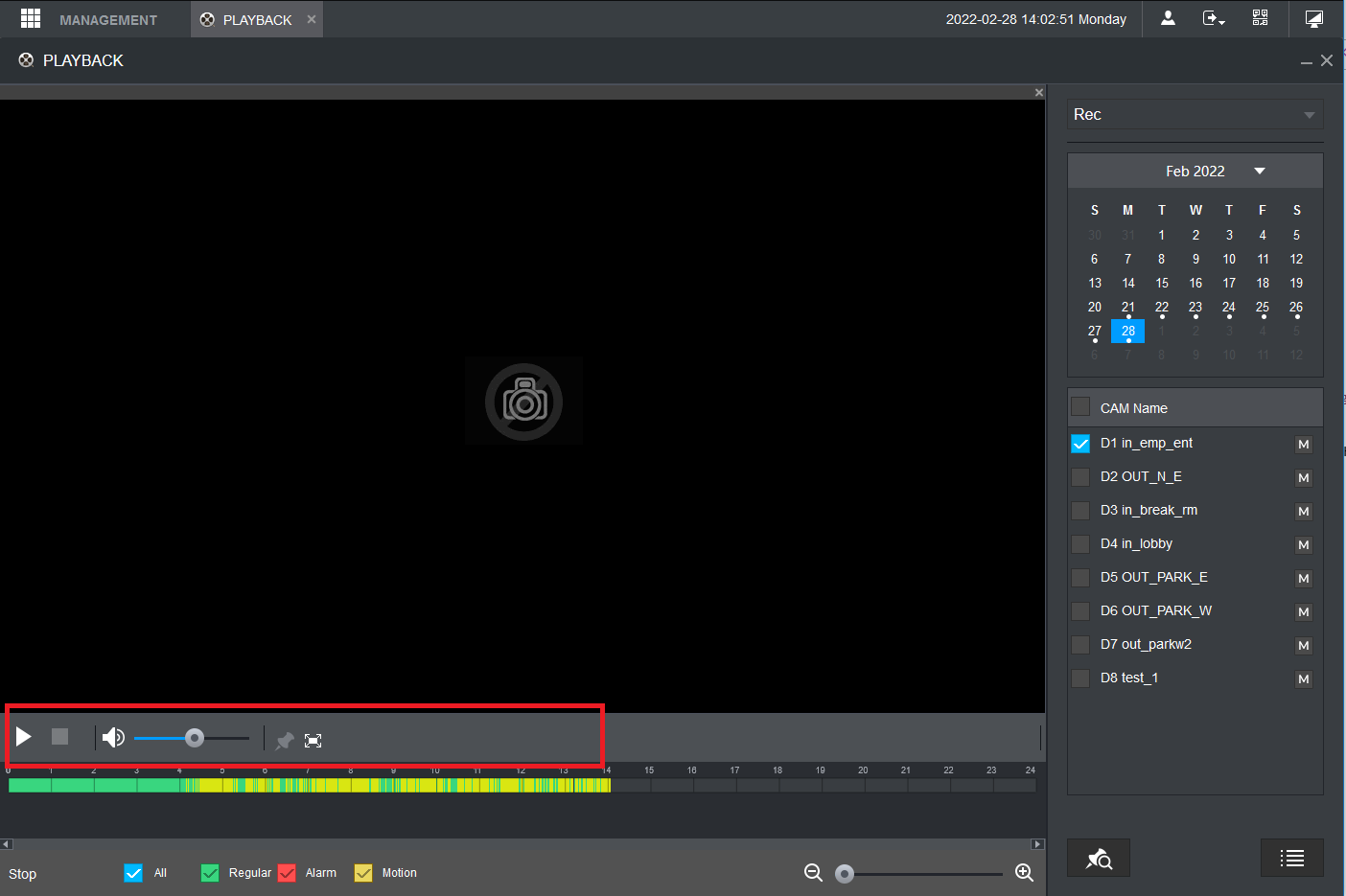
Task: Toggle fullscreen view icon
Action: tap(313, 740)
